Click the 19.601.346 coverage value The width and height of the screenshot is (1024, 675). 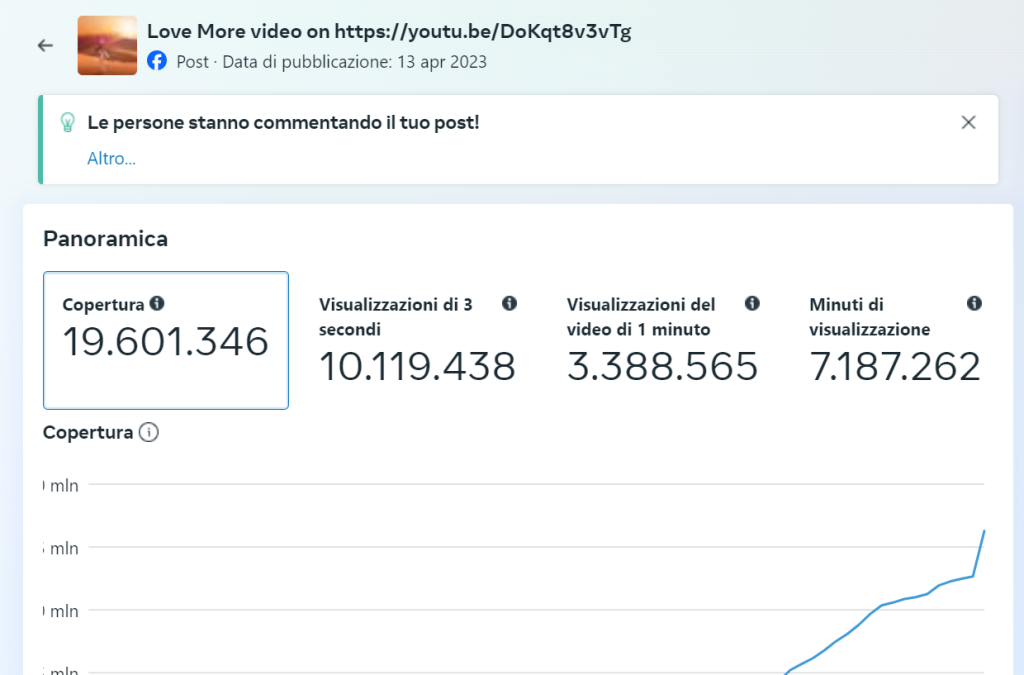[166, 342]
